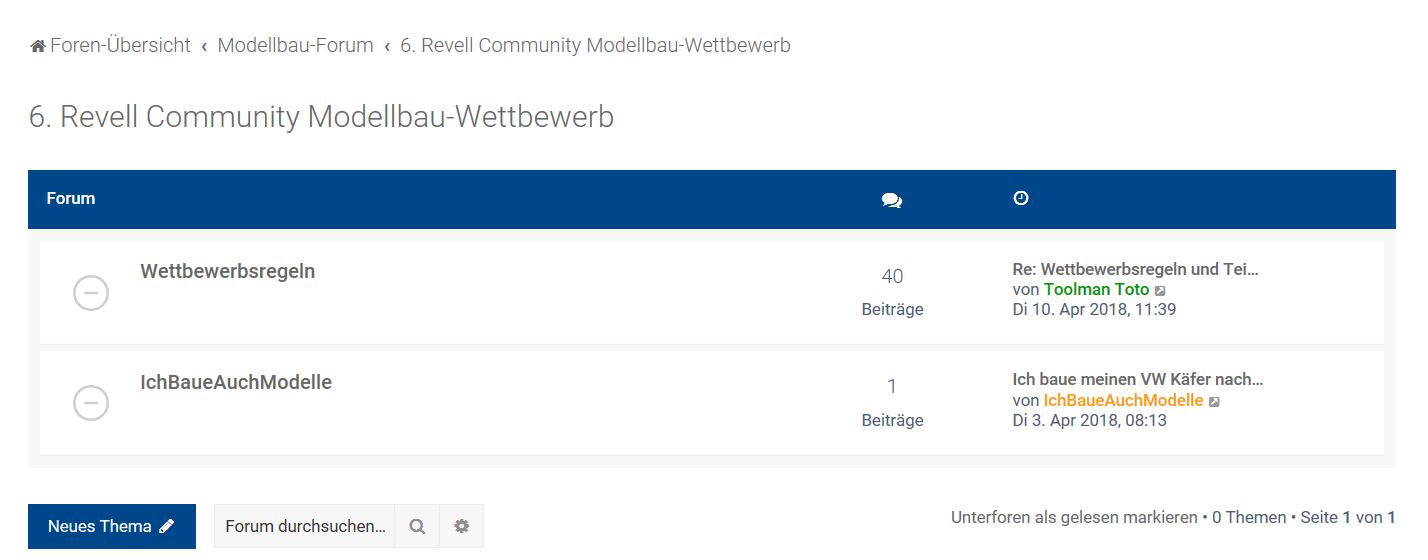View Toolman Toto's user profile

point(1096,290)
